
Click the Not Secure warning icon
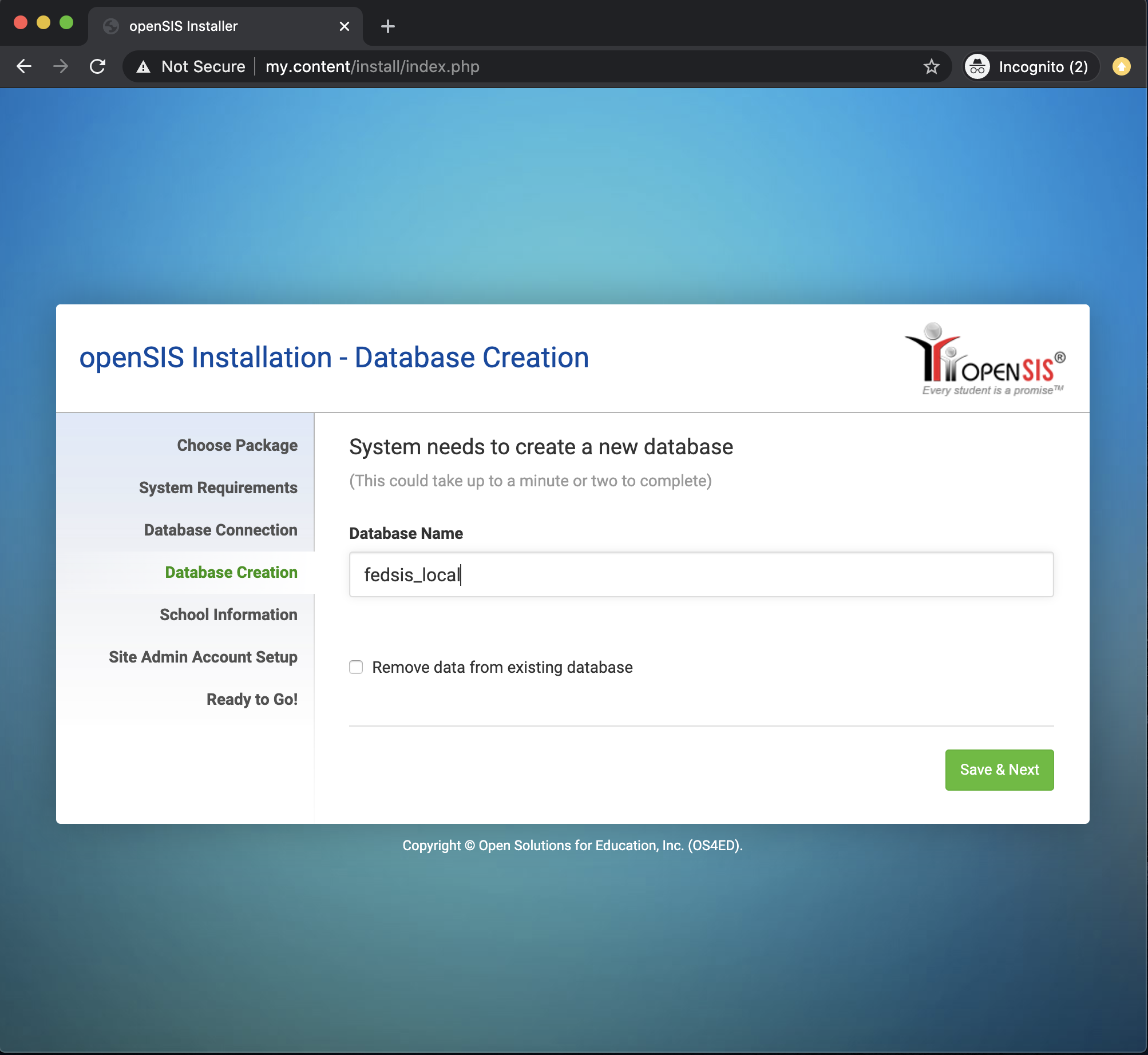click(x=143, y=67)
